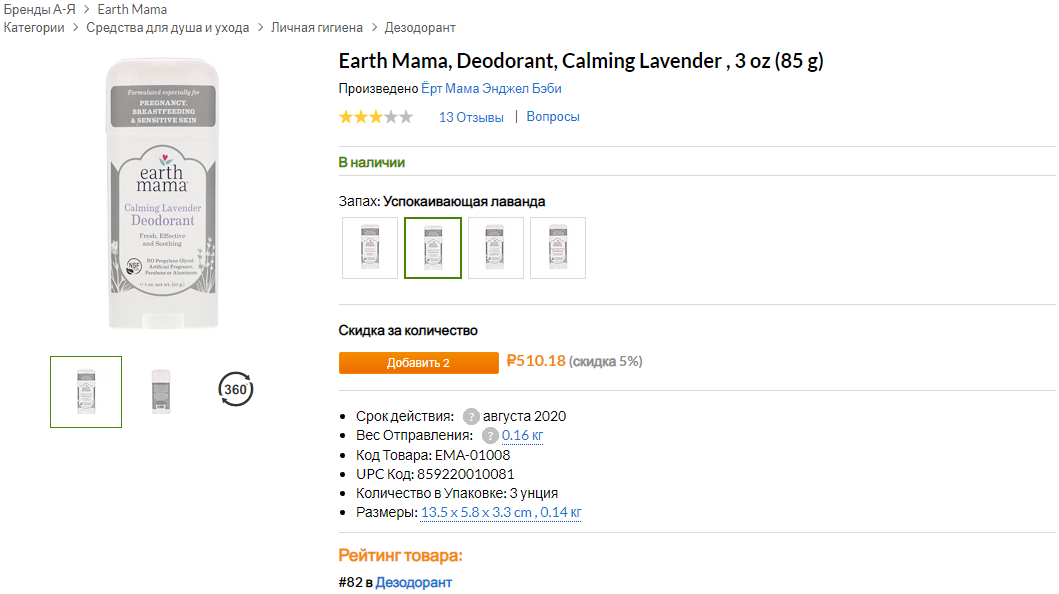The image size is (1059, 594).
Task: Go to Личная гигиена breadcrumb category
Action: 317,28
